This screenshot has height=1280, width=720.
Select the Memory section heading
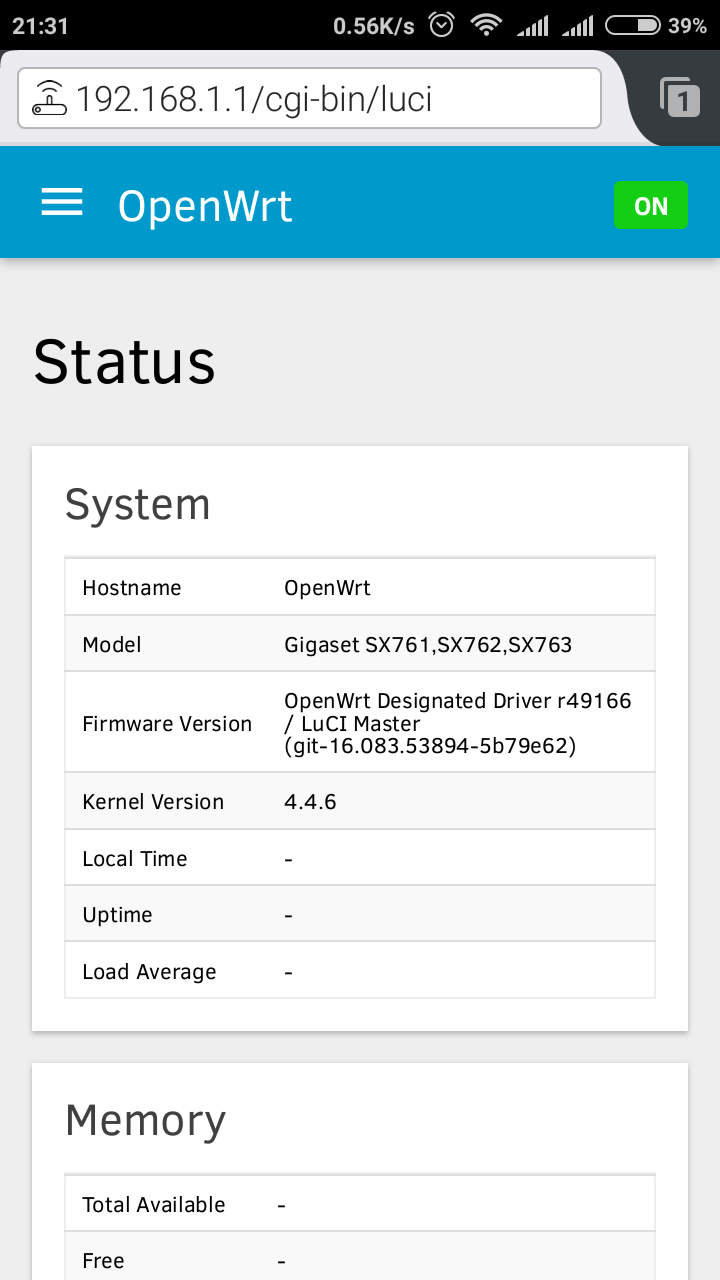[x=145, y=1120]
